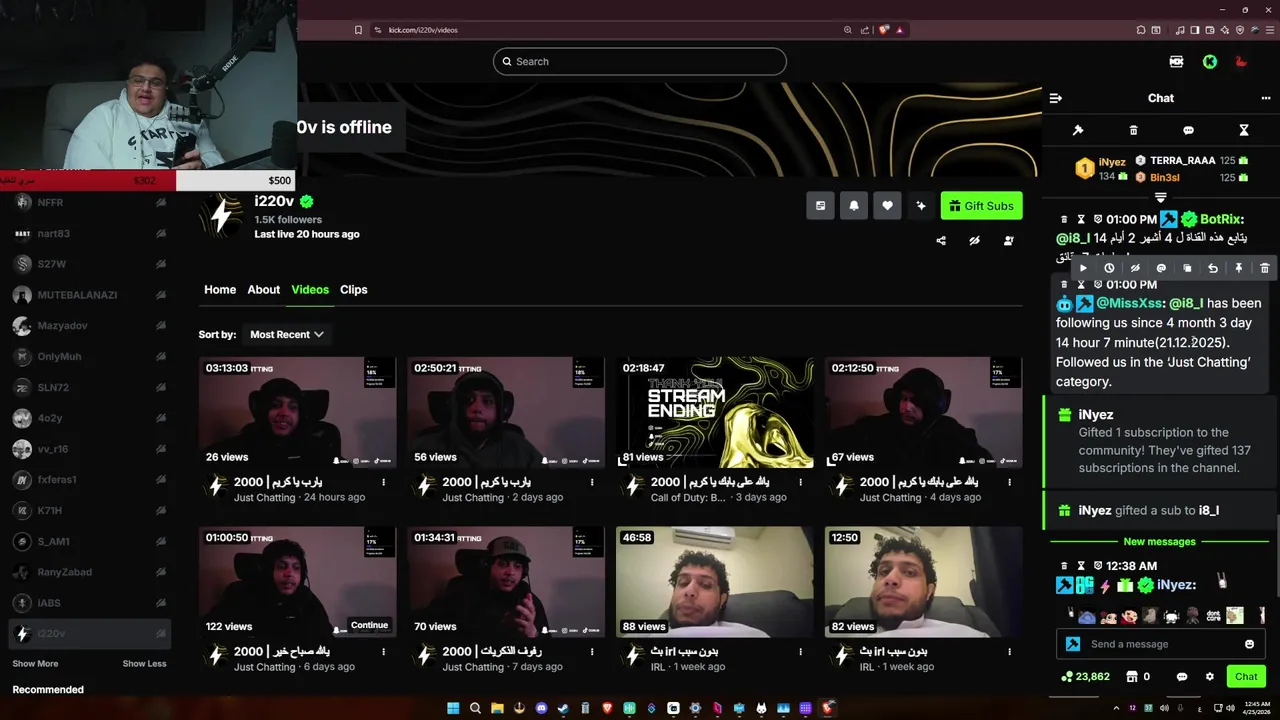This screenshot has height=720, width=1280.
Task: Open options menu for 7 days ago video
Action: pyautogui.click(x=592, y=652)
